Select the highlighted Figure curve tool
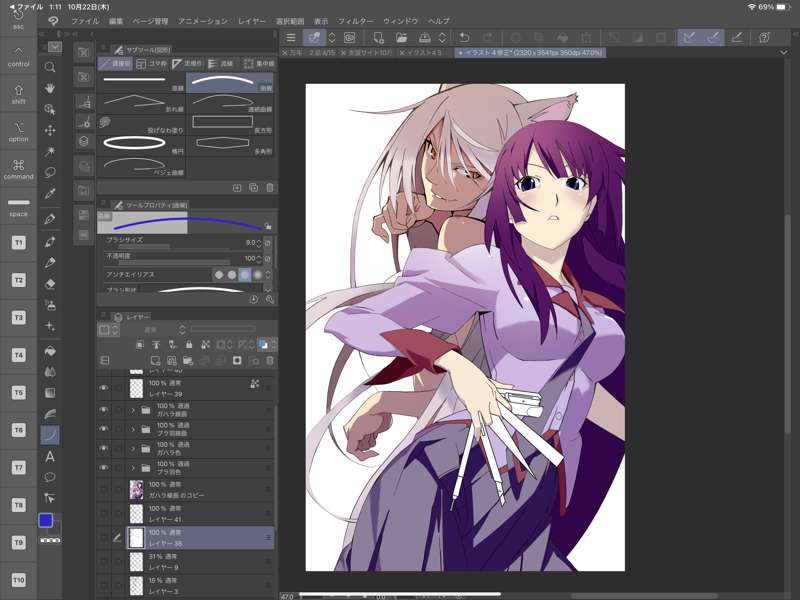The image size is (800, 600). click(49, 435)
